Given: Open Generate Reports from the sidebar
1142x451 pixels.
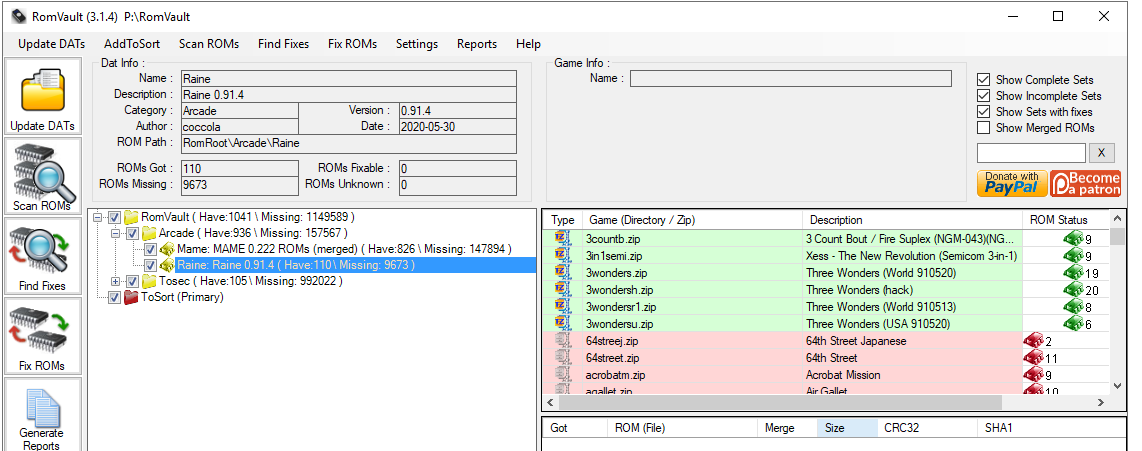Looking at the screenshot, I should tap(43, 415).
